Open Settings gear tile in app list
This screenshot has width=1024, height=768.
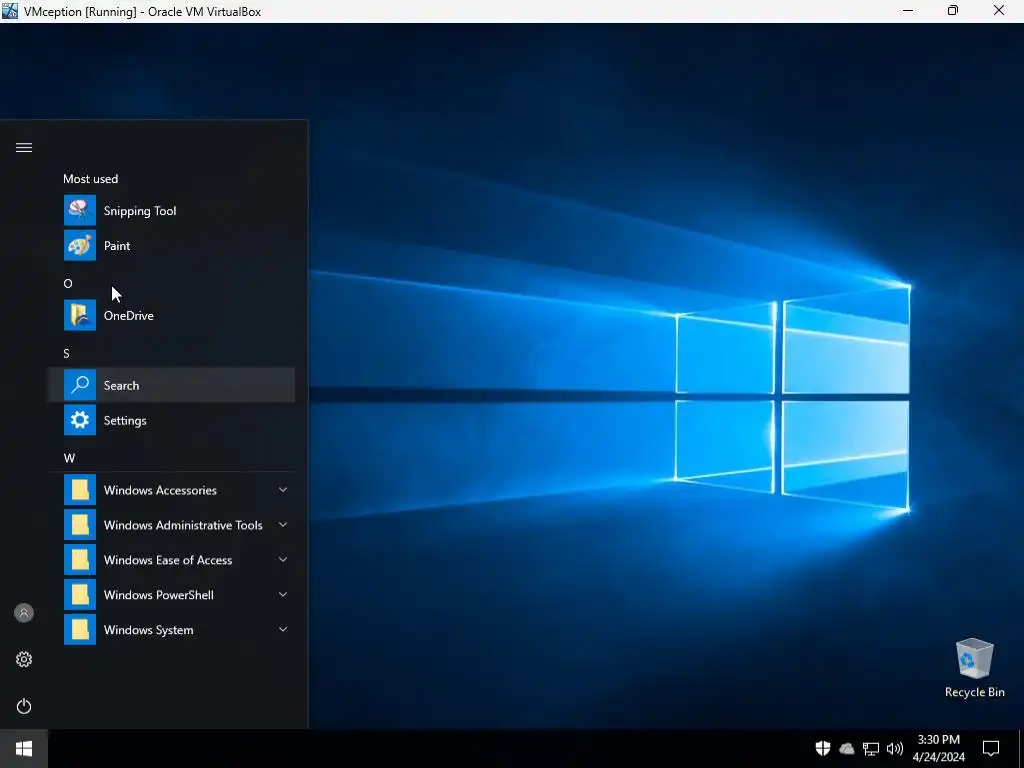click(x=80, y=420)
